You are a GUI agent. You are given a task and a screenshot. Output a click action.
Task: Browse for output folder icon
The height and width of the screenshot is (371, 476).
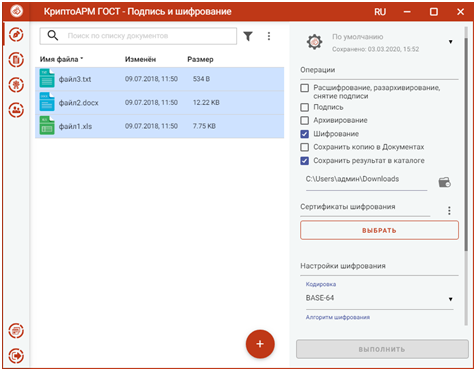pyautogui.click(x=444, y=182)
